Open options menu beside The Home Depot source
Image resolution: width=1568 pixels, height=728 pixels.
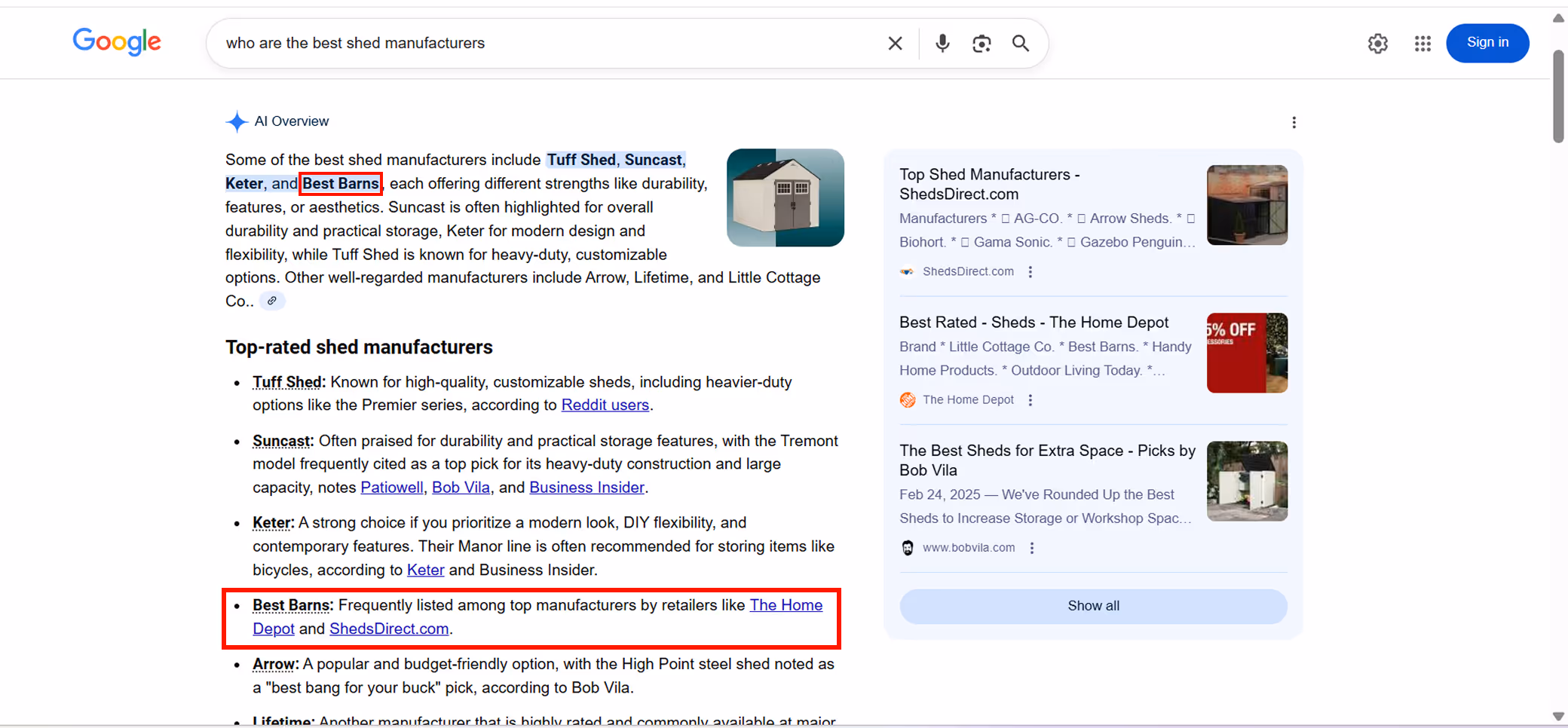(1031, 399)
